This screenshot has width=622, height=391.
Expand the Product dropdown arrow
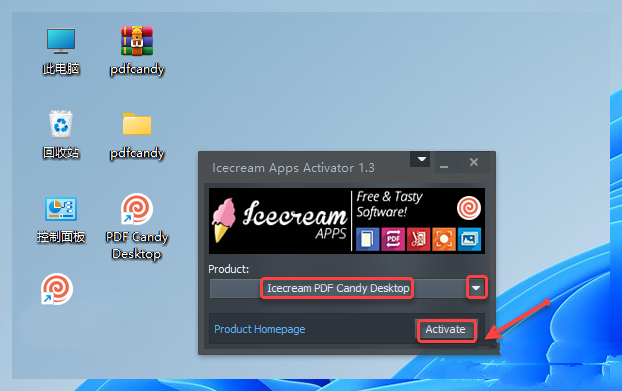click(x=476, y=288)
